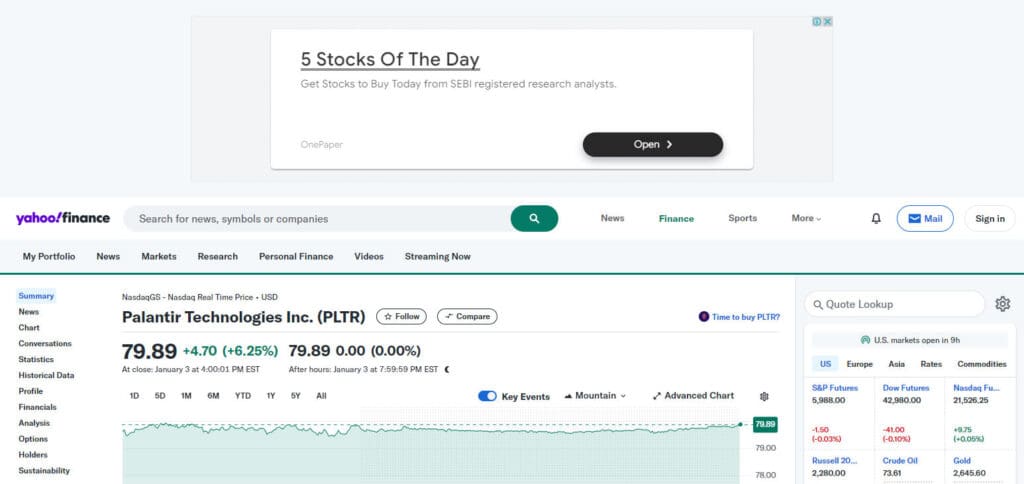The width and height of the screenshot is (1024, 484).
Task: Toggle the Key Events switch
Action: (487, 396)
